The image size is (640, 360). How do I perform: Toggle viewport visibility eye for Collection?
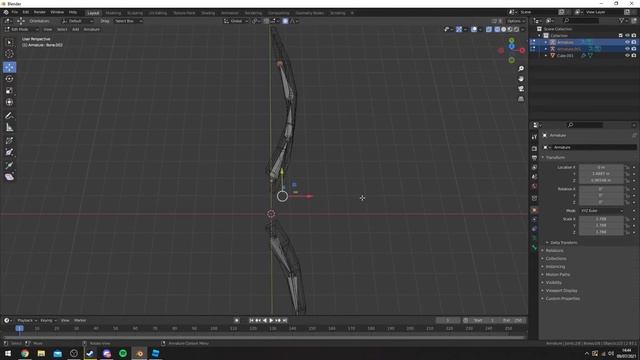coord(627,36)
